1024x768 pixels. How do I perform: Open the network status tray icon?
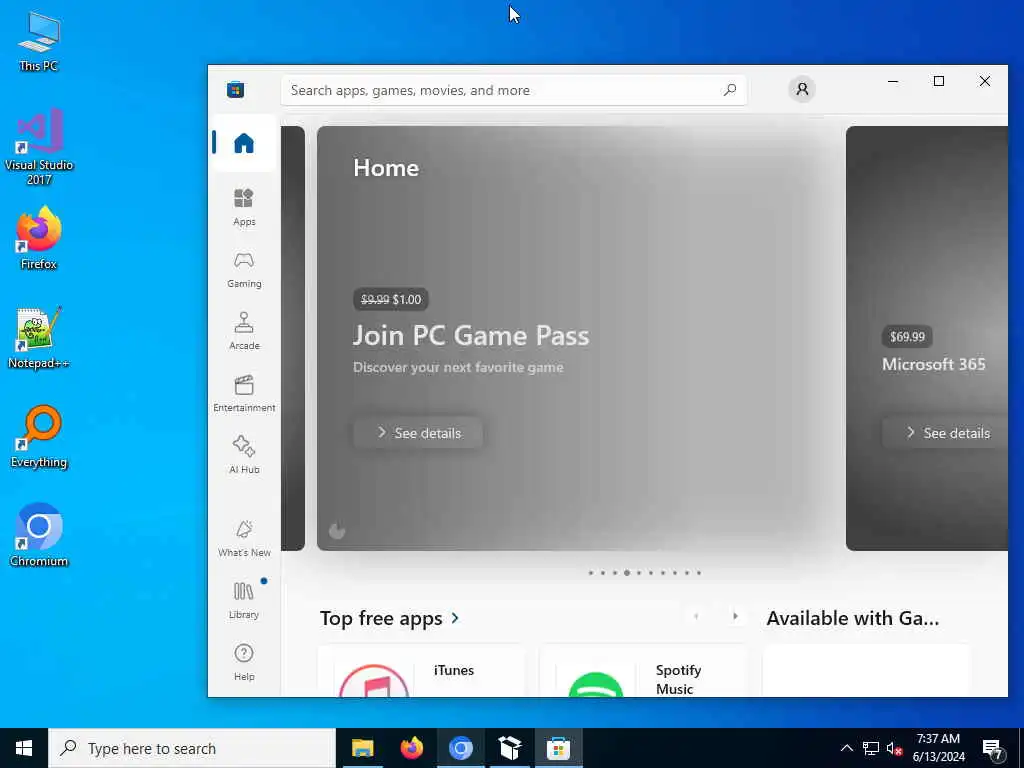coord(871,748)
